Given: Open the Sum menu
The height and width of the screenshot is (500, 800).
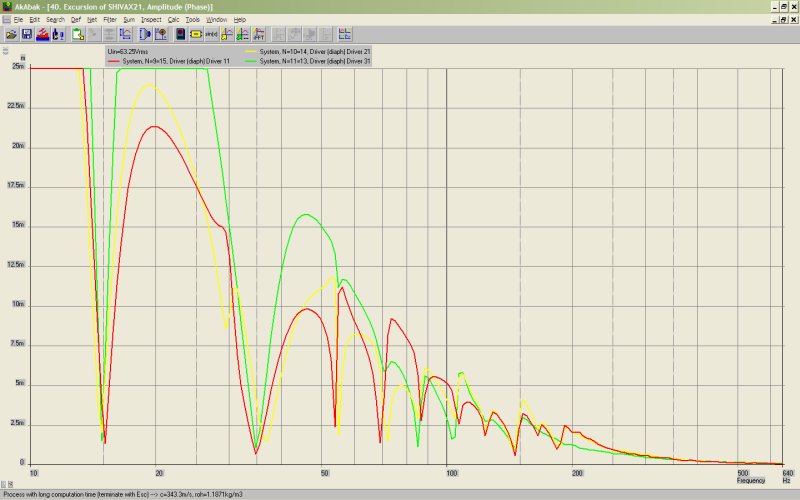Looking at the screenshot, I should tap(128, 20).
